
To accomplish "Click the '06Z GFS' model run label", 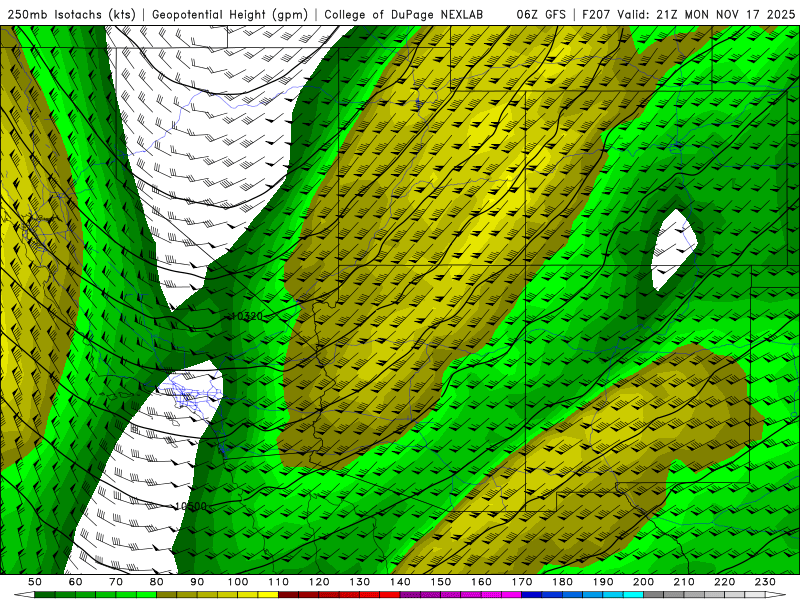I will (541, 14).
